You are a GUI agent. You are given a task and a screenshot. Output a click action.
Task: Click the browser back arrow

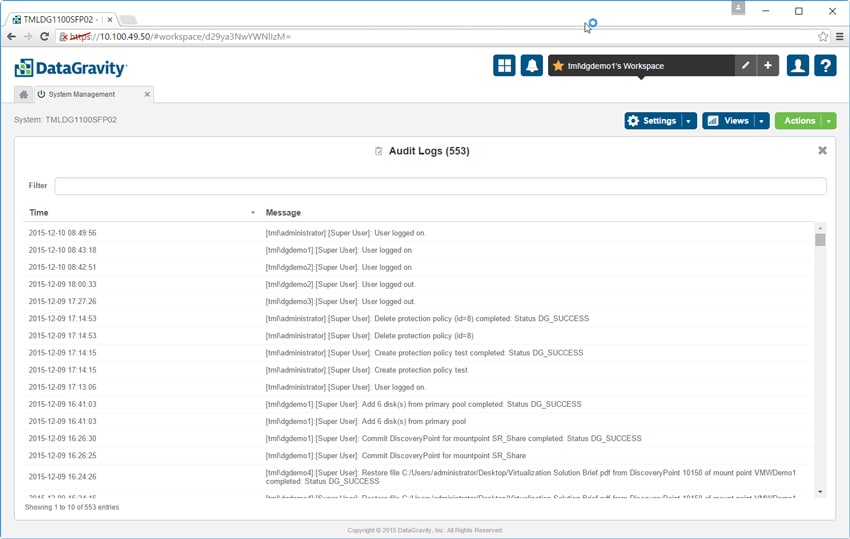[11, 36]
